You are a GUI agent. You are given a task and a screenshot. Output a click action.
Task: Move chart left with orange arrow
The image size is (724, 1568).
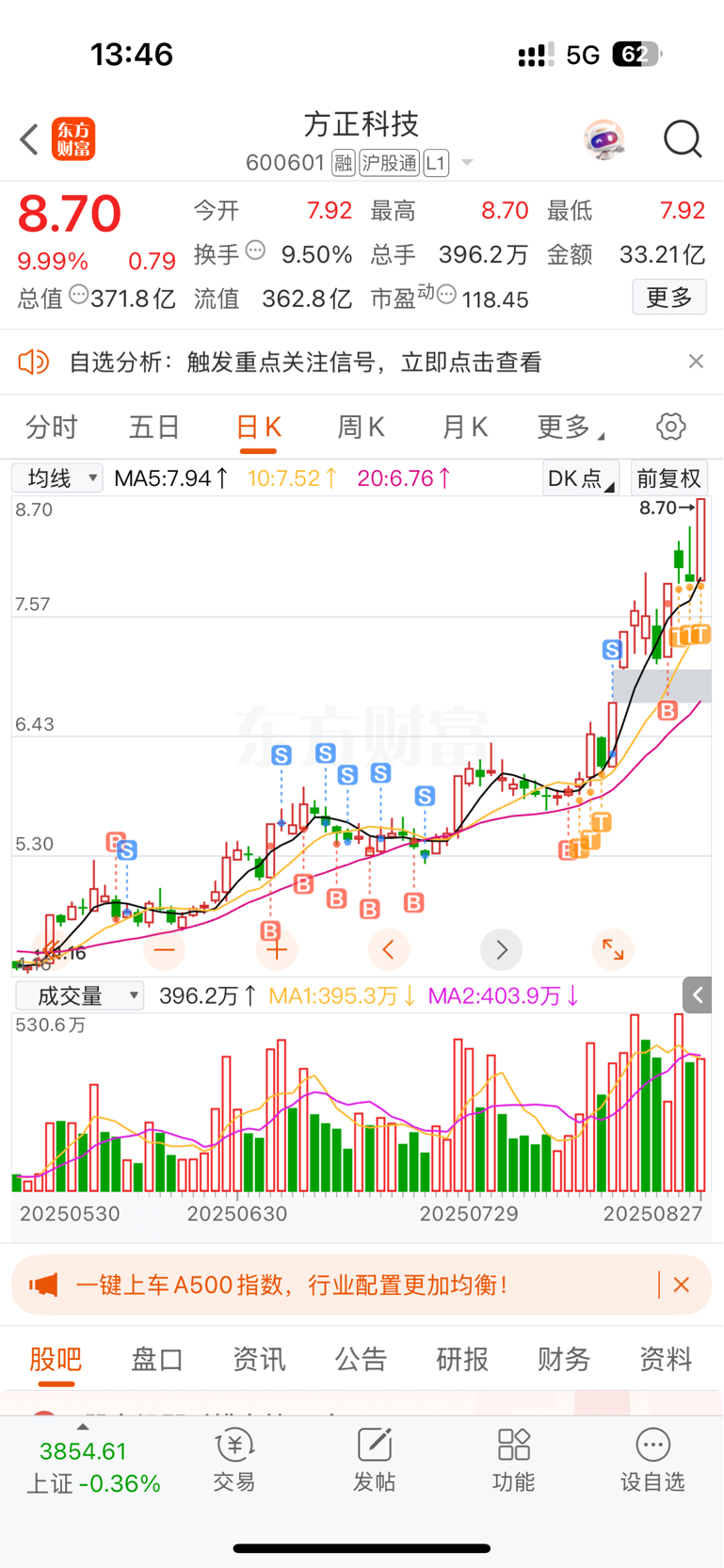point(389,950)
